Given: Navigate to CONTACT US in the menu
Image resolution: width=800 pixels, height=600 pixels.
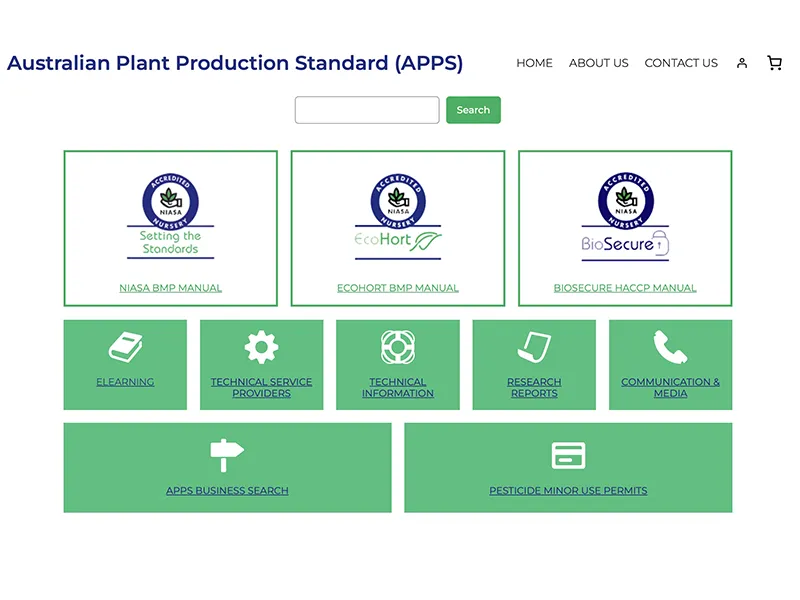Looking at the screenshot, I should (681, 63).
